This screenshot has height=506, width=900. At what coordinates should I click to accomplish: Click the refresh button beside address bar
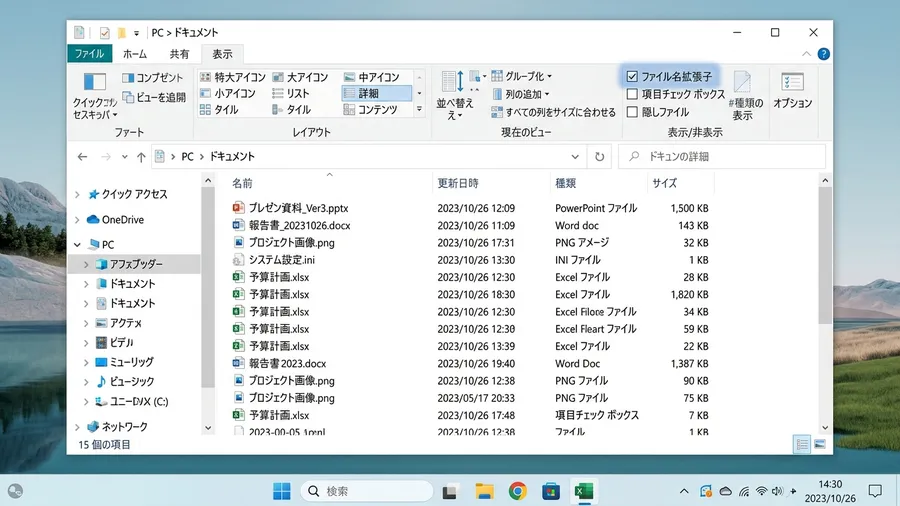(x=599, y=157)
